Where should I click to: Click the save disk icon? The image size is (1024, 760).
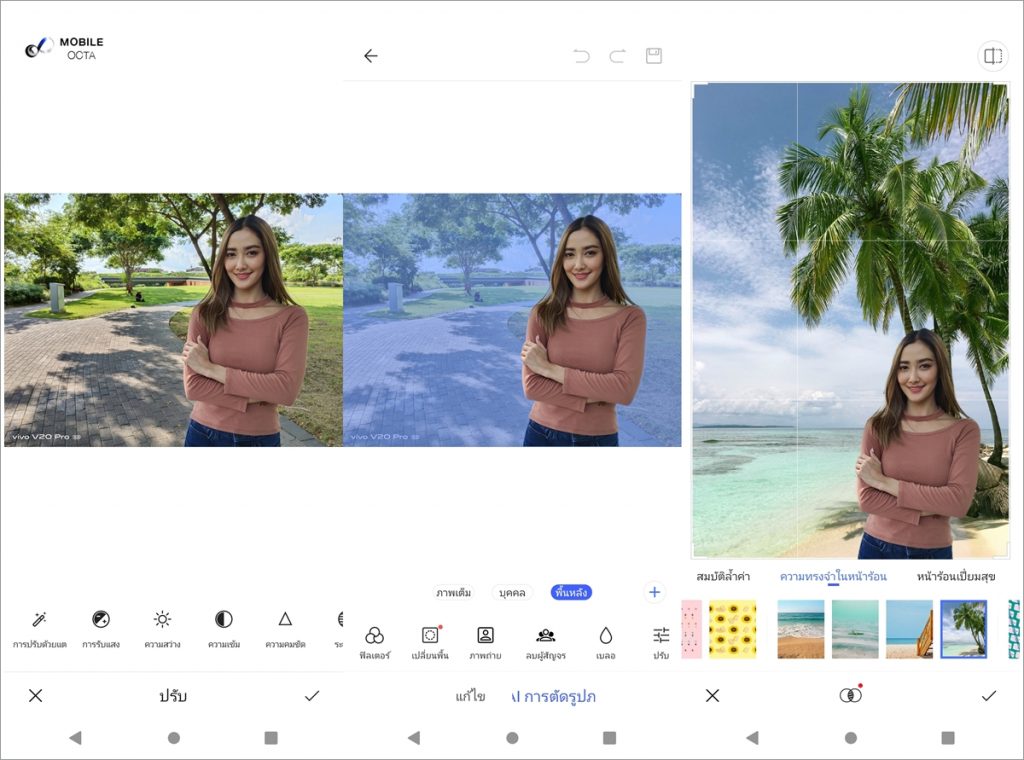654,56
